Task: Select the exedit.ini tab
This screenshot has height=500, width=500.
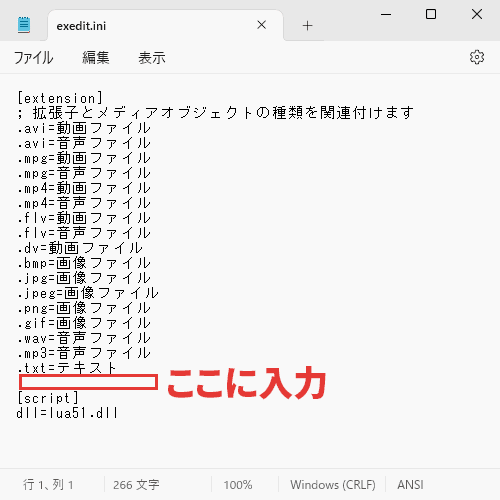Action: [x=166, y=26]
